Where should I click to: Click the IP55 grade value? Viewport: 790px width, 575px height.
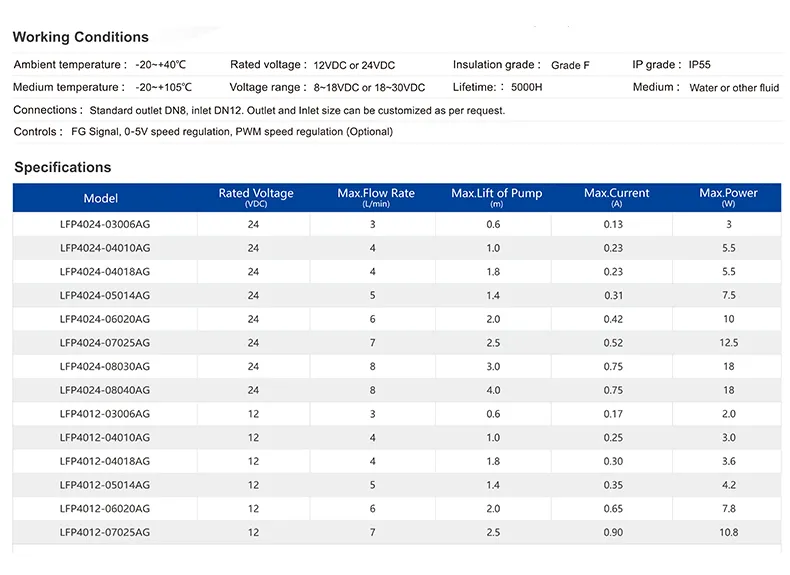[x=700, y=65]
